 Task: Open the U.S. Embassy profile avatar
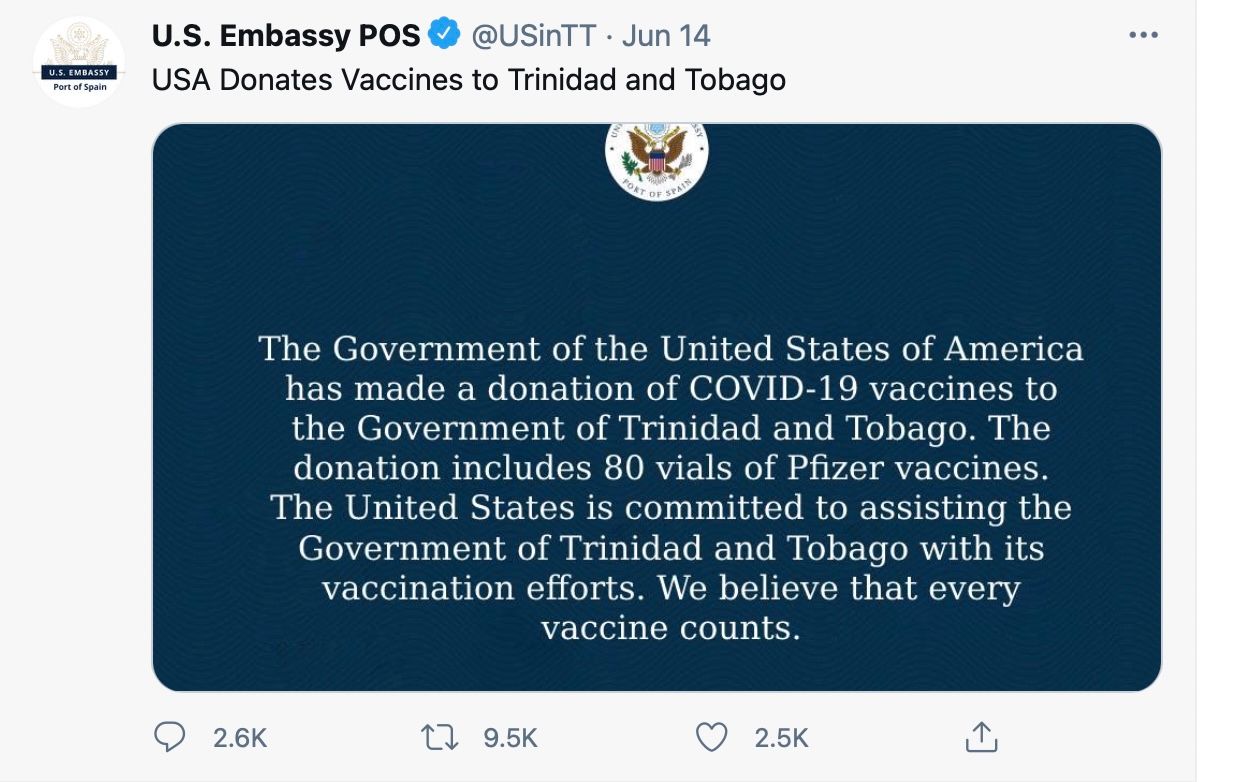tap(79, 62)
